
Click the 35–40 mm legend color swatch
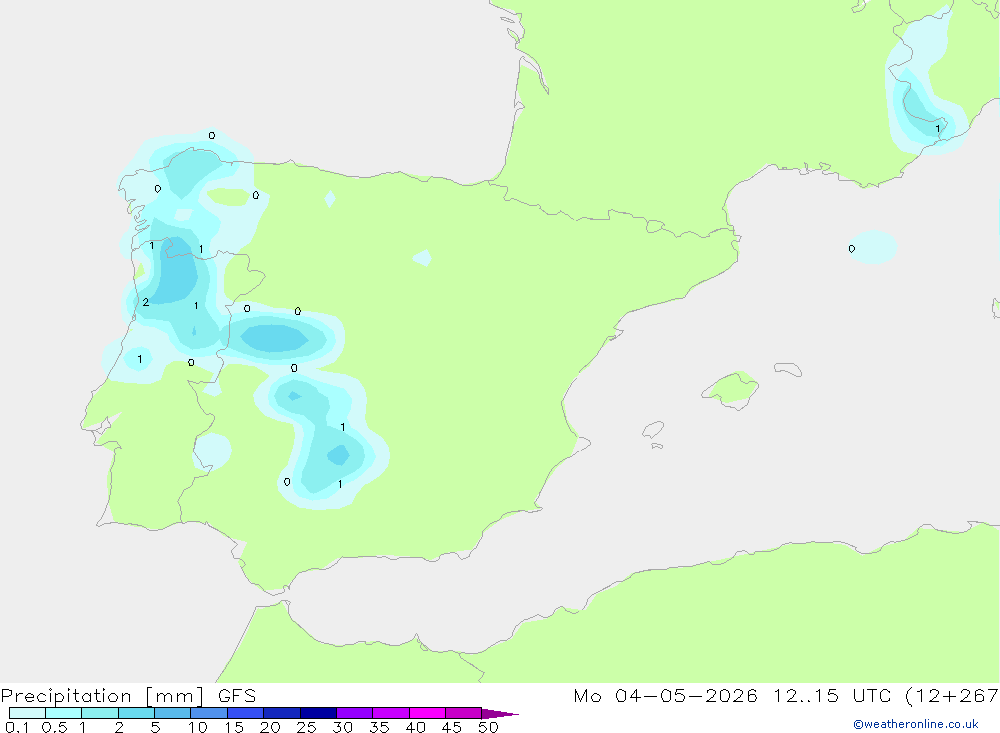391,713
